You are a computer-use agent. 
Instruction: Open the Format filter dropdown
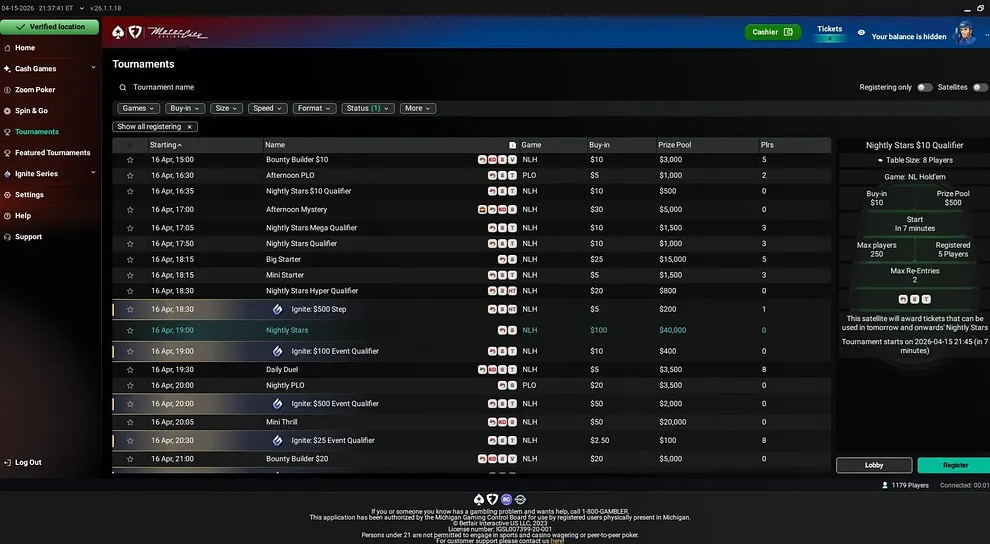(314, 109)
